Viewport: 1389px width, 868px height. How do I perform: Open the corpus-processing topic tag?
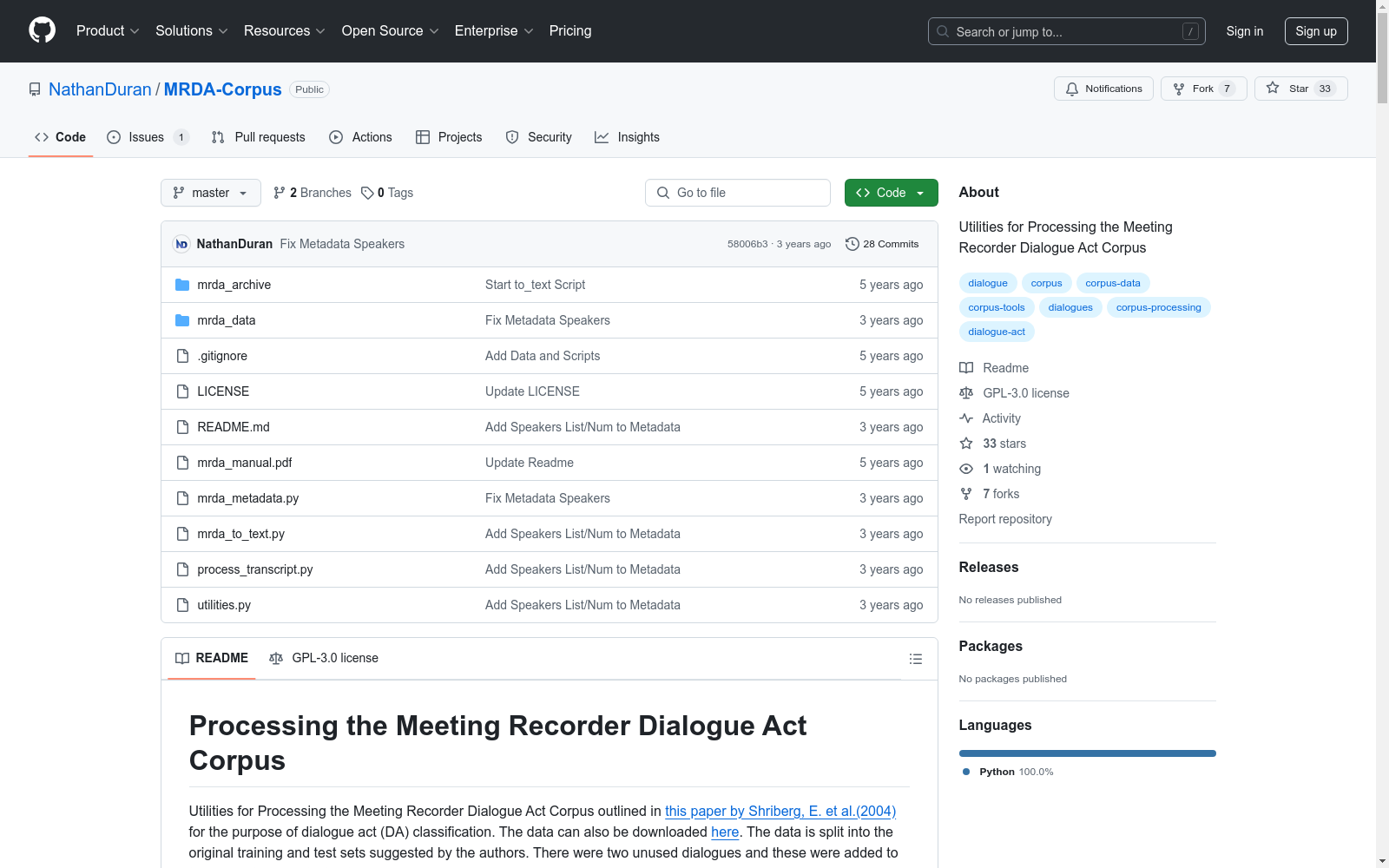pos(1158,307)
